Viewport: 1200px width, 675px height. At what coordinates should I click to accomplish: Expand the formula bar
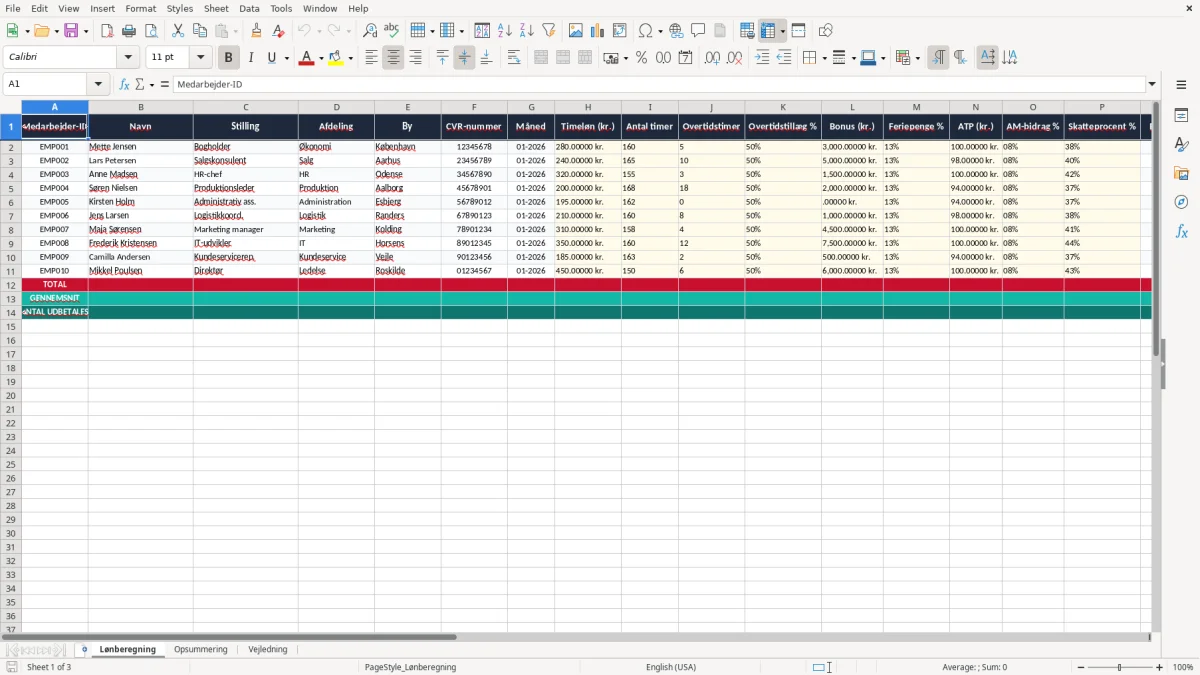(x=1152, y=85)
